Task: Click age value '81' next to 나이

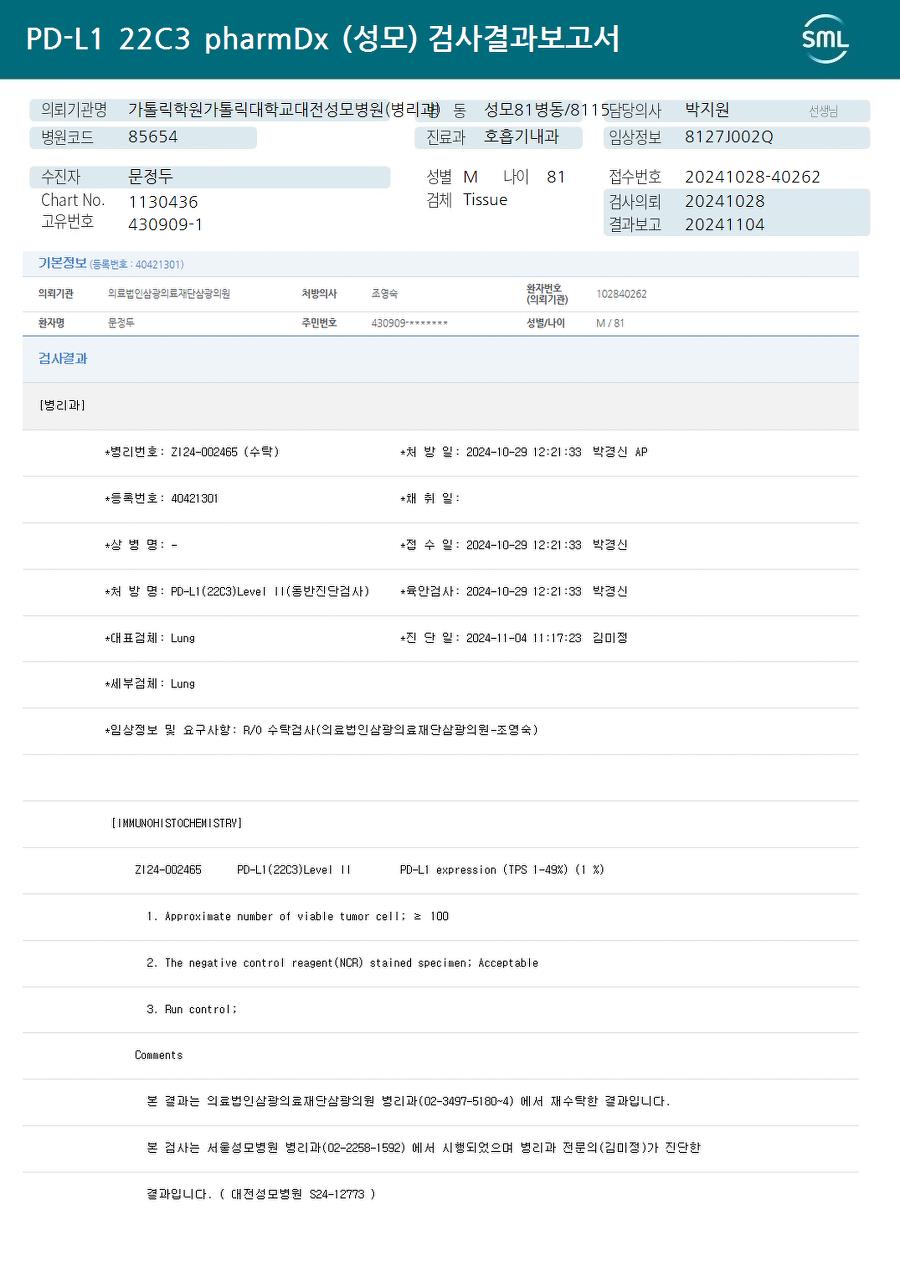Action: point(556,177)
